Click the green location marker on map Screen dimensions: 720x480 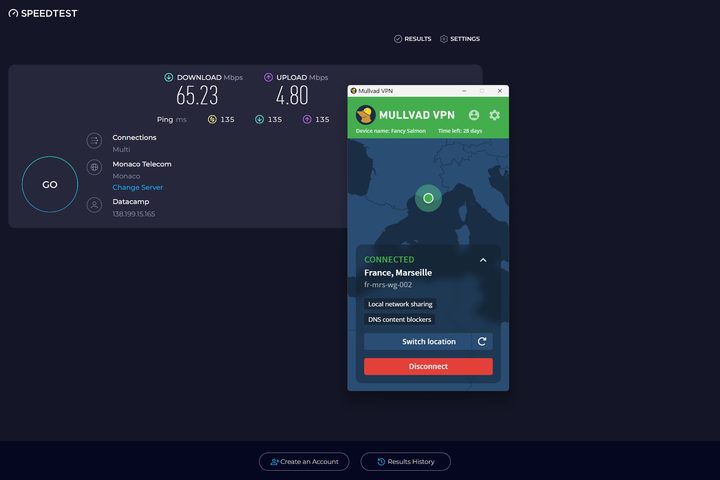(428, 198)
